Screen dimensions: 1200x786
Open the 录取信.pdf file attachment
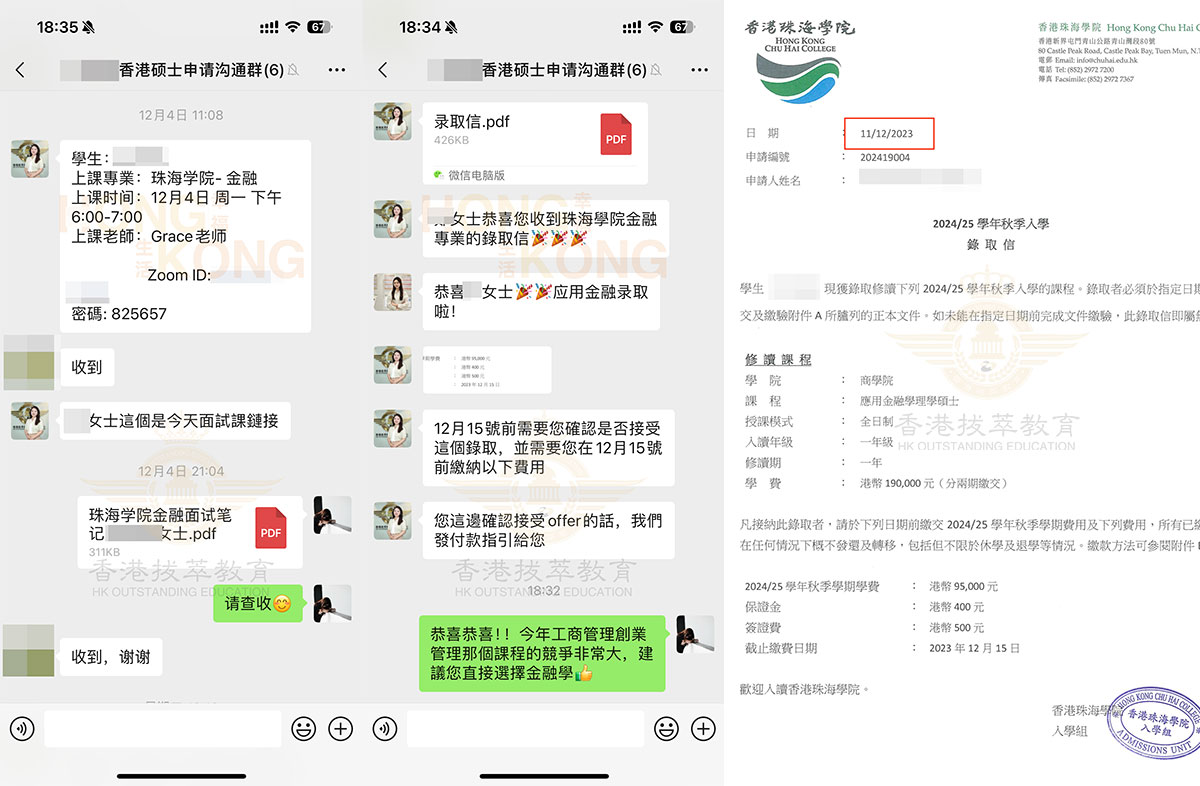point(535,144)
